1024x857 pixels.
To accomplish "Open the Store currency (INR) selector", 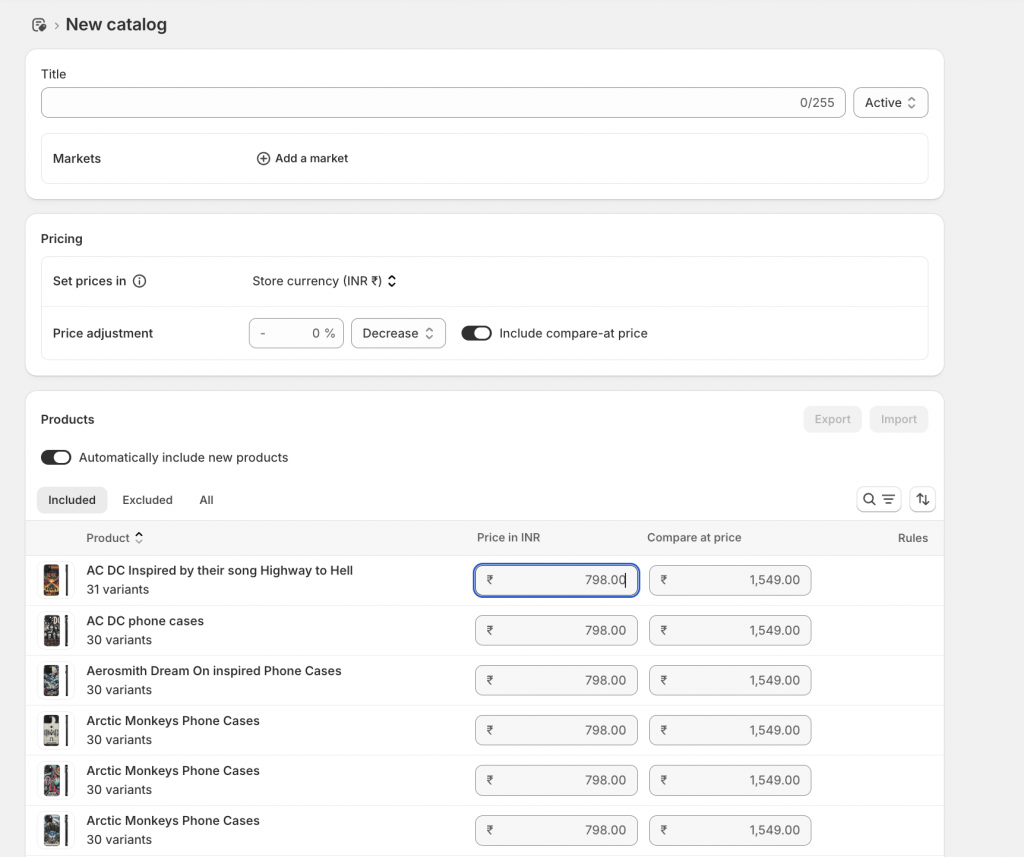I will 324,281.
